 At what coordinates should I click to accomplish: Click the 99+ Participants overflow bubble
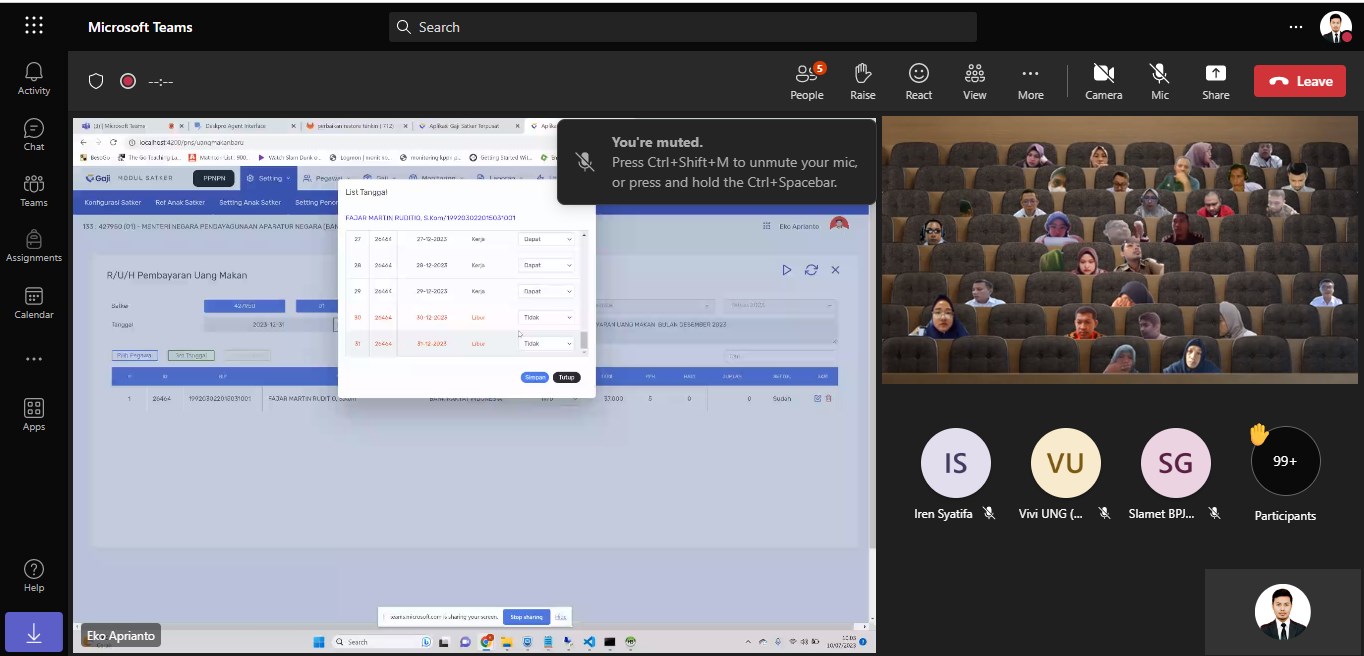pyautogui.click(x=1285, y=461)
